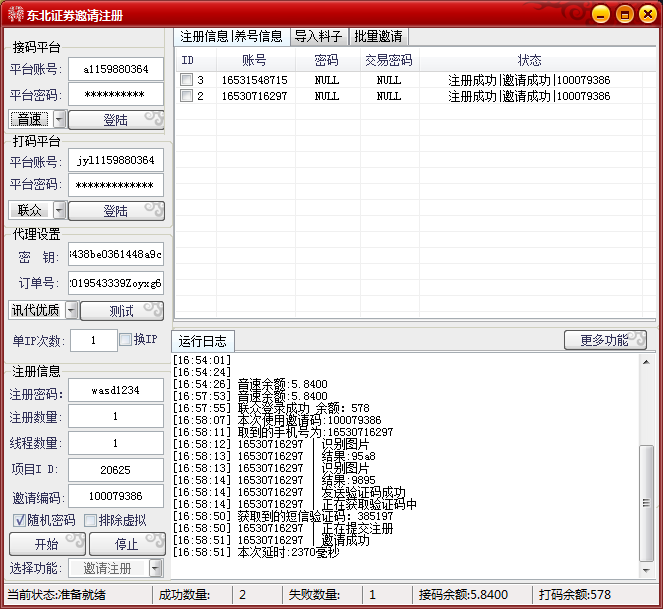Uncheck the 随机密码 checkbox

click(x=19, y=520)
